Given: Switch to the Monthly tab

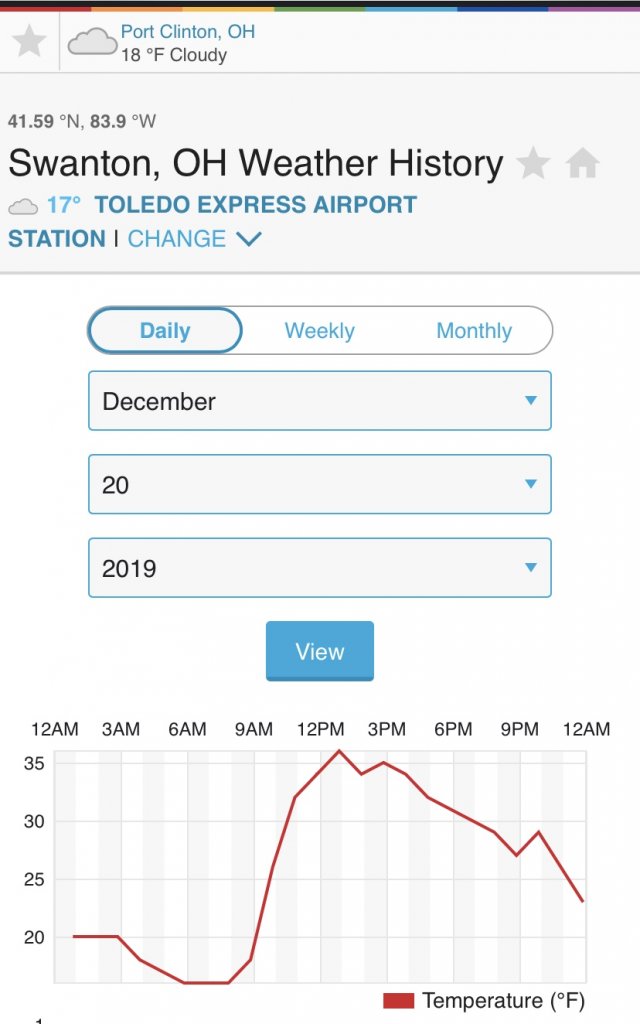Looking at the screenshot, I should [474, 331].
